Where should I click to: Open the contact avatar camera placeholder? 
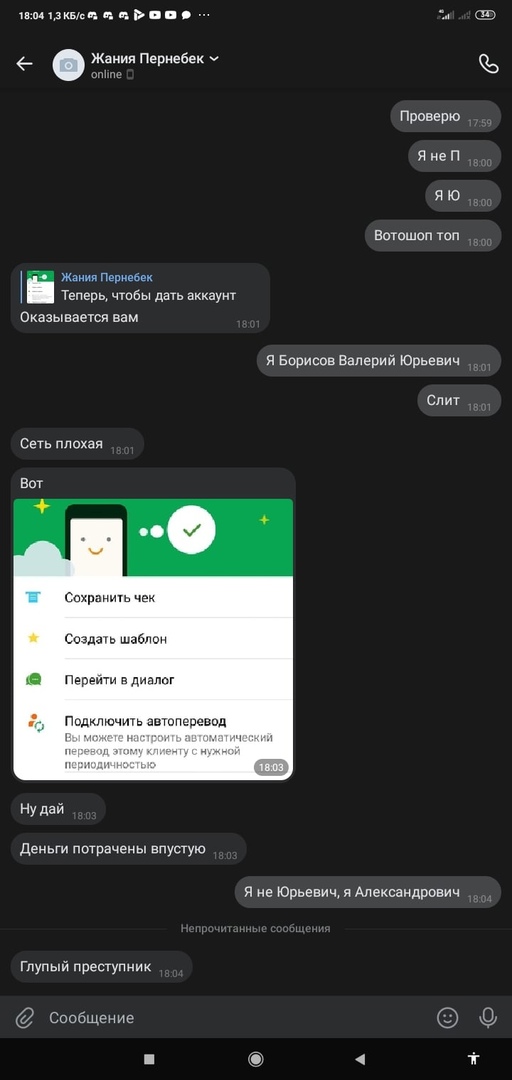tap(68, 65)
